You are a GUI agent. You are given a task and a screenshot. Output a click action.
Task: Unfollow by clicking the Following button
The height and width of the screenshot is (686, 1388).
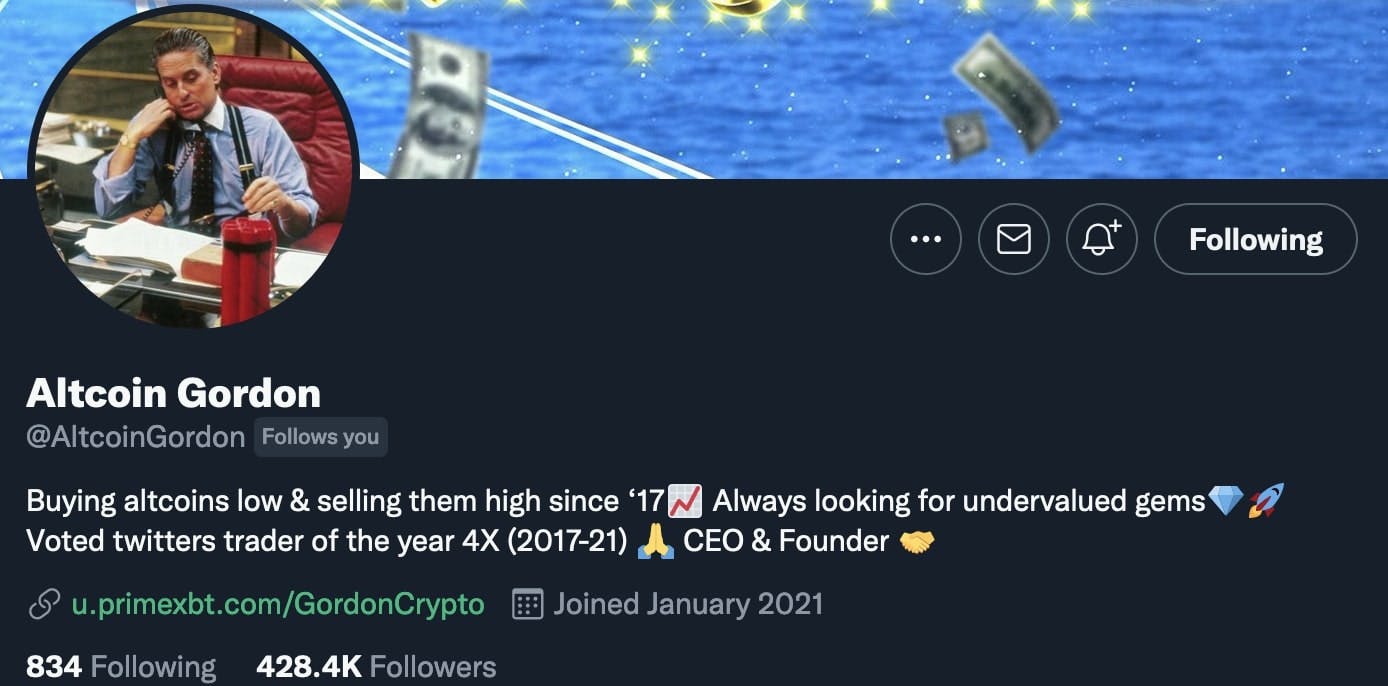click(1255, 239)
